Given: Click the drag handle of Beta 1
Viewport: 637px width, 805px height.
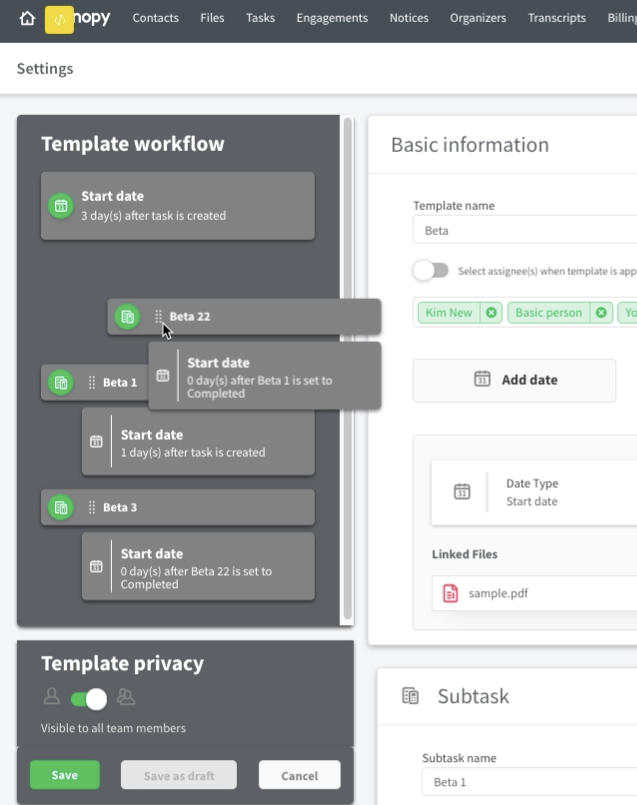Looking at the screenshot, I should tap(91, 382).
